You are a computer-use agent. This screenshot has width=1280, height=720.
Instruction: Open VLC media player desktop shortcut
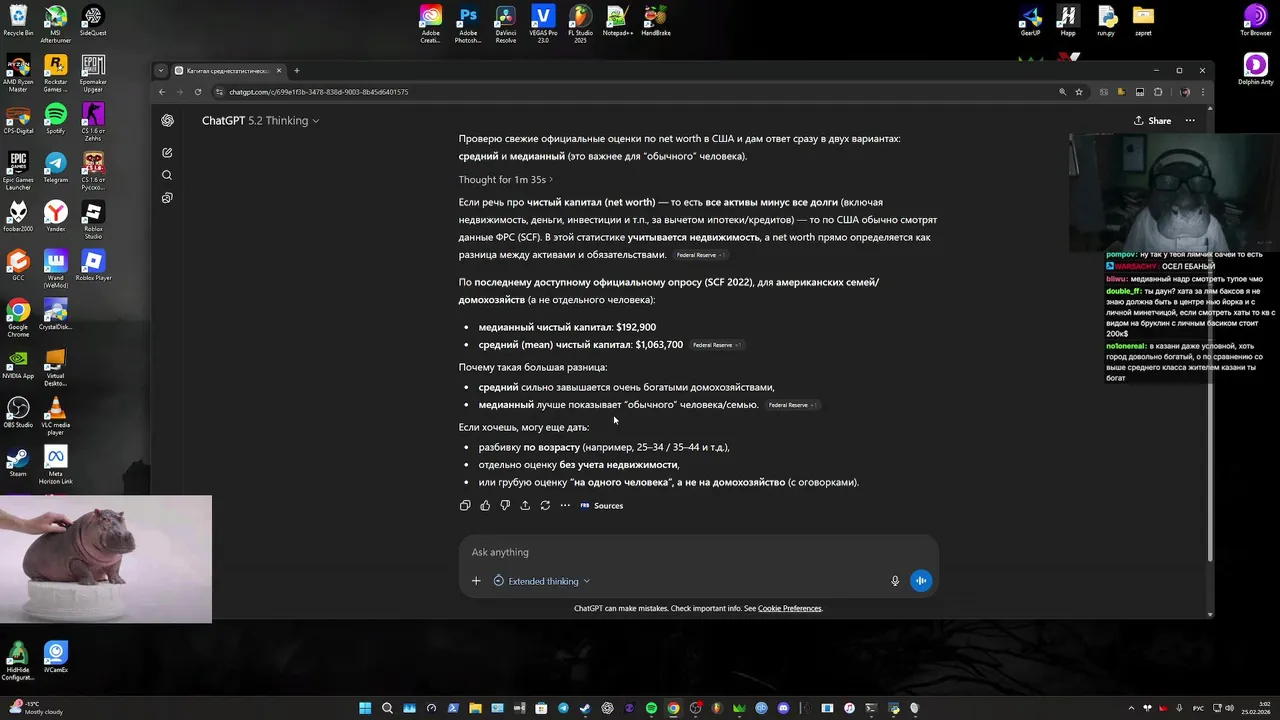[x=56, y=414]
